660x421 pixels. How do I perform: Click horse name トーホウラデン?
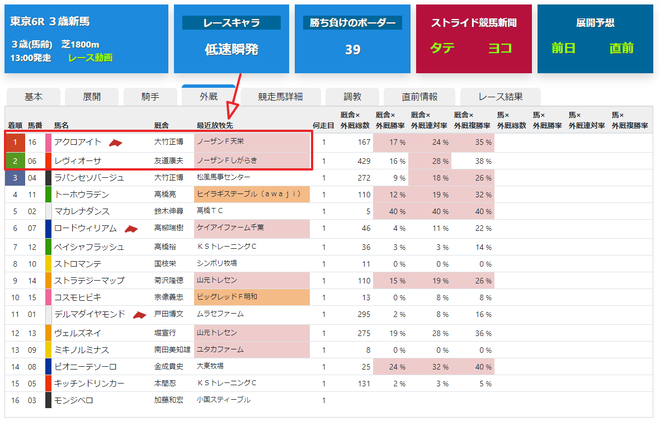[82, 195]
